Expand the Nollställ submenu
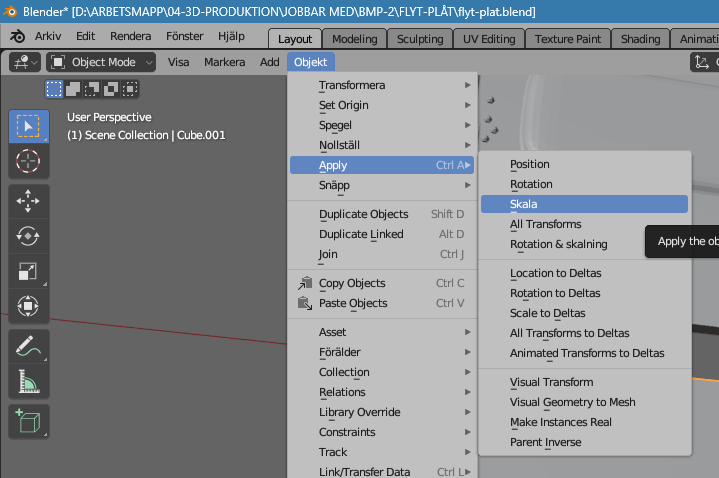 coord(382,145)
